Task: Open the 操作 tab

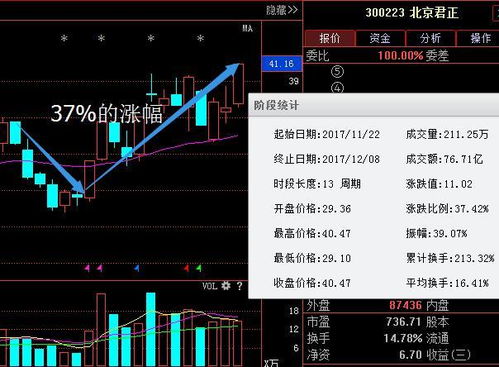Action: coord(479,38)
